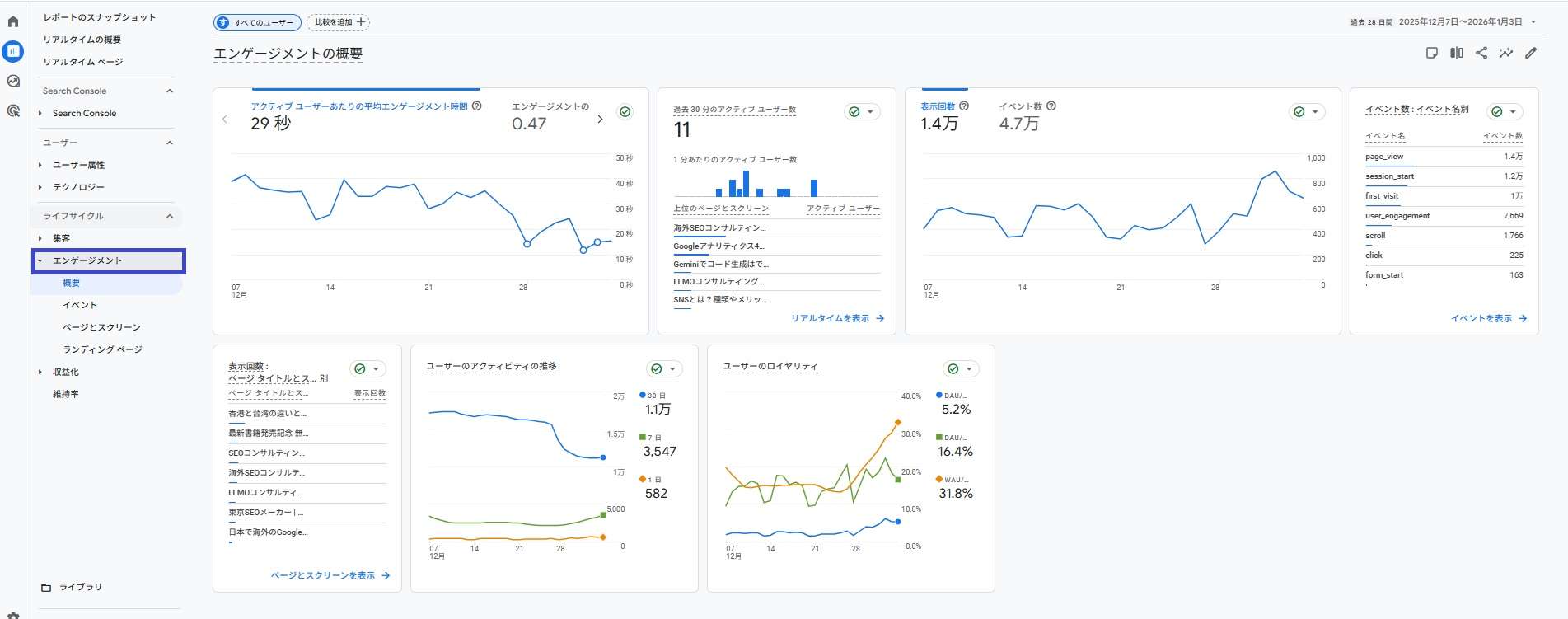Image resolution: width=1568 pixels, height=619 pixels.
Task: Click the すべてのユーザー segment chip
Action: coord(257,22)
